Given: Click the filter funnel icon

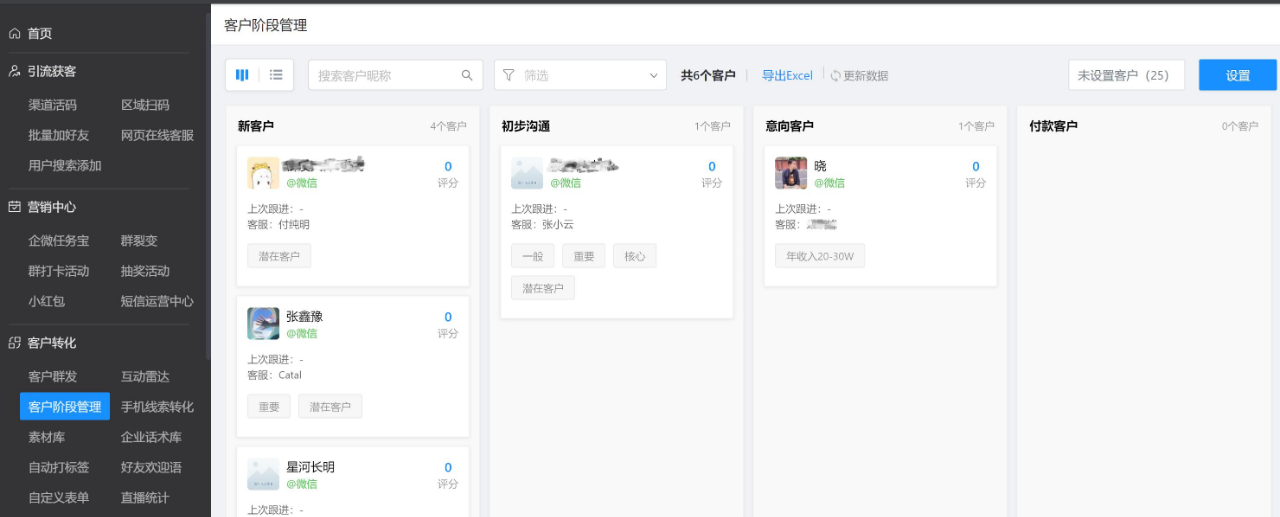Looking at the screenshot, I should pos(508,75).
